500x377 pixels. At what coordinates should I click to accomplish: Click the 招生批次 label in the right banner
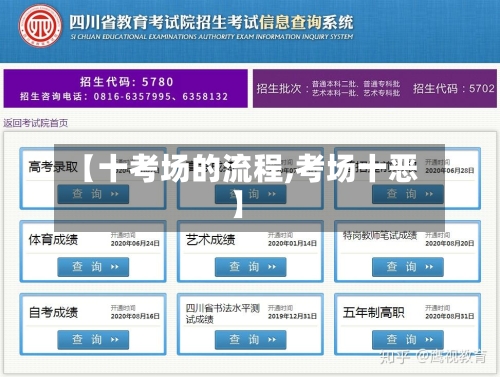pyautogui.click(x=279, y=89)
